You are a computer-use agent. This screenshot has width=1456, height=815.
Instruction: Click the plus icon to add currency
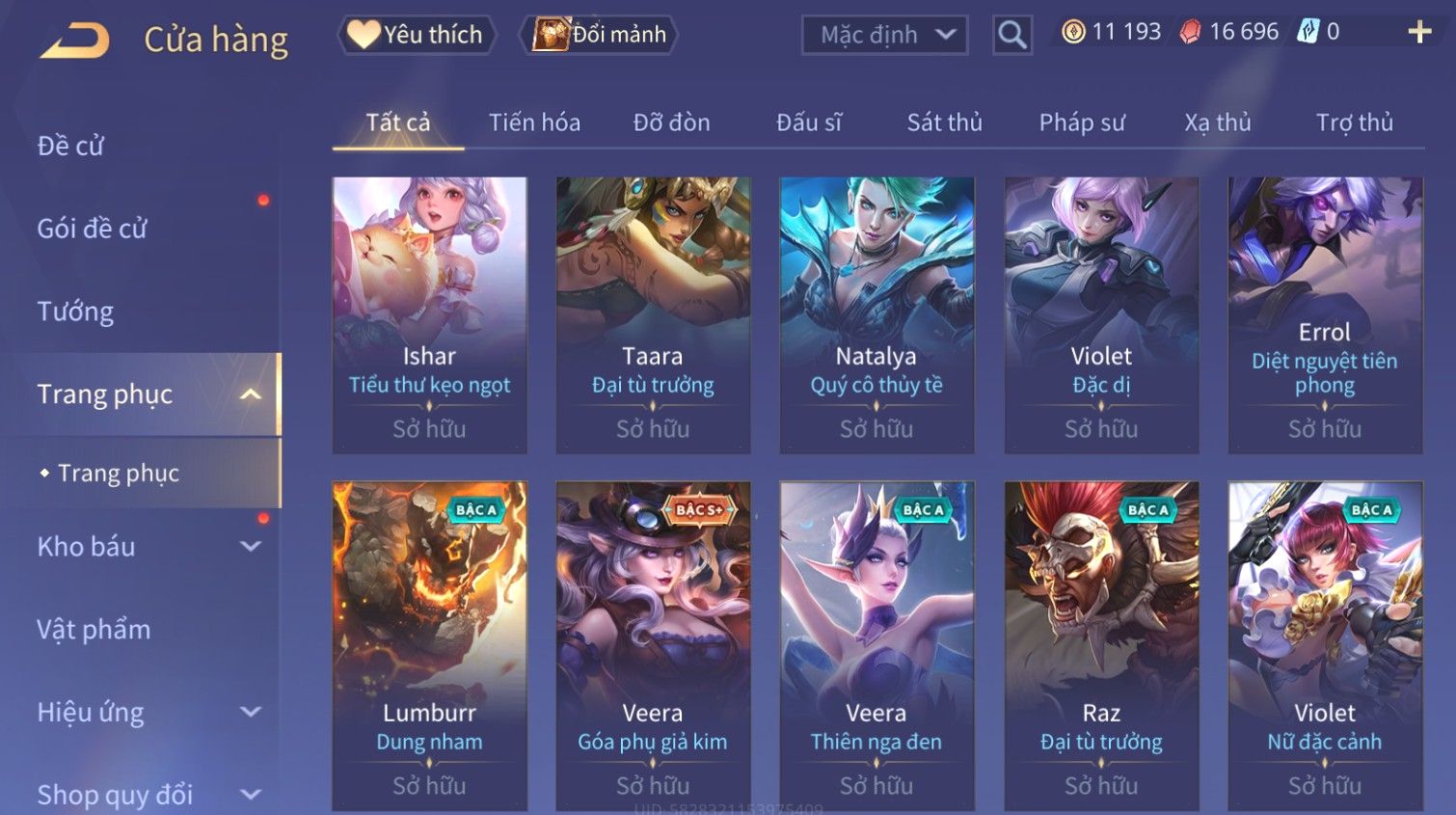click(x=1419, y=33)
